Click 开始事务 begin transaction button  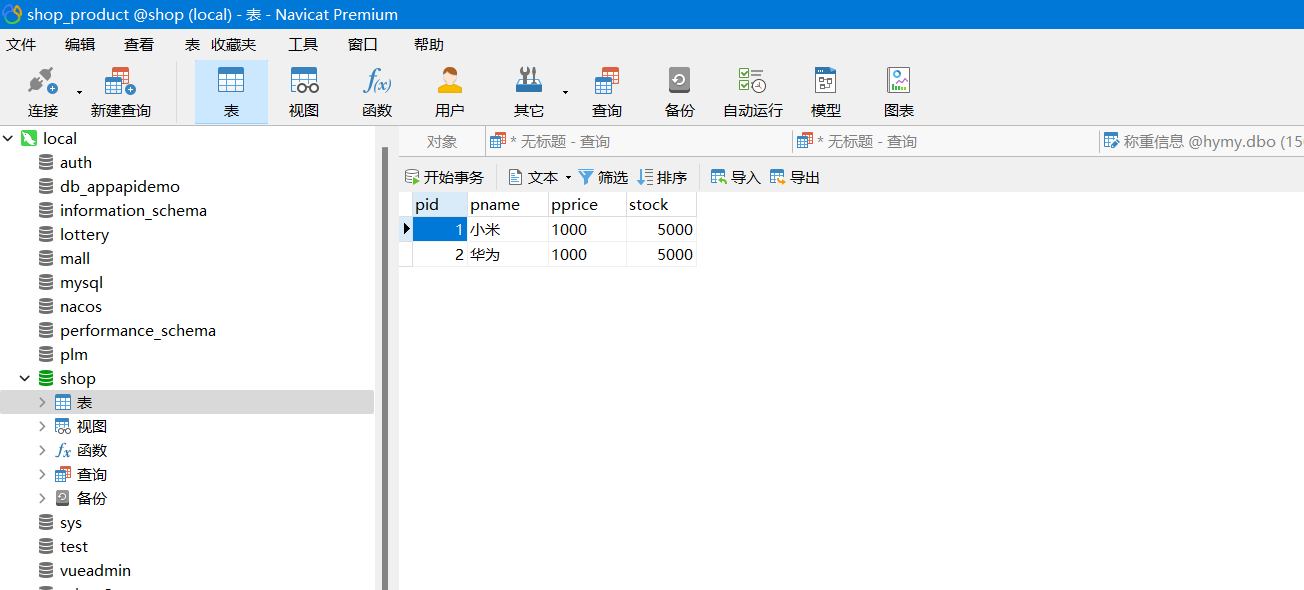(x=444, y=177)
